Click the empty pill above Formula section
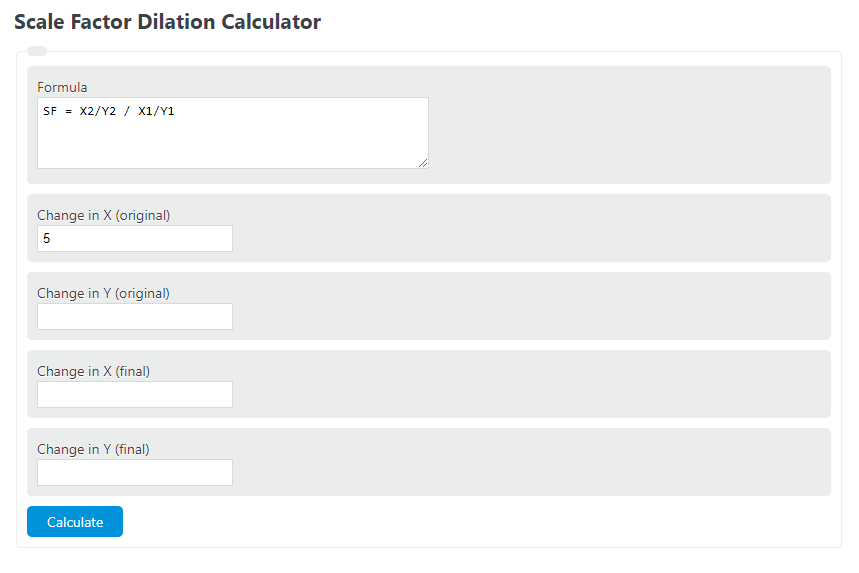The width and height of the screenshot is (859, 573). pyautogui.click(x=36, y=51)
